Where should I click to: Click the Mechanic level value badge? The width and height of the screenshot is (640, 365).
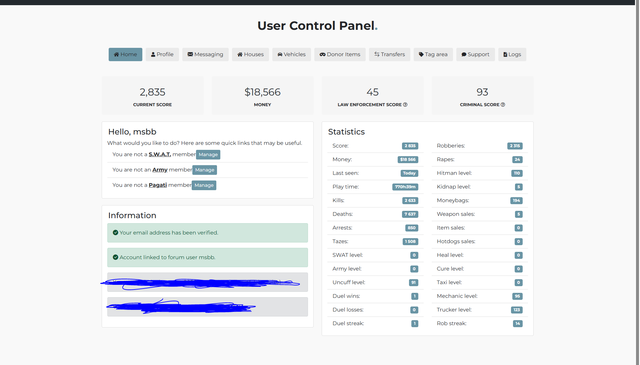[517, 296]
